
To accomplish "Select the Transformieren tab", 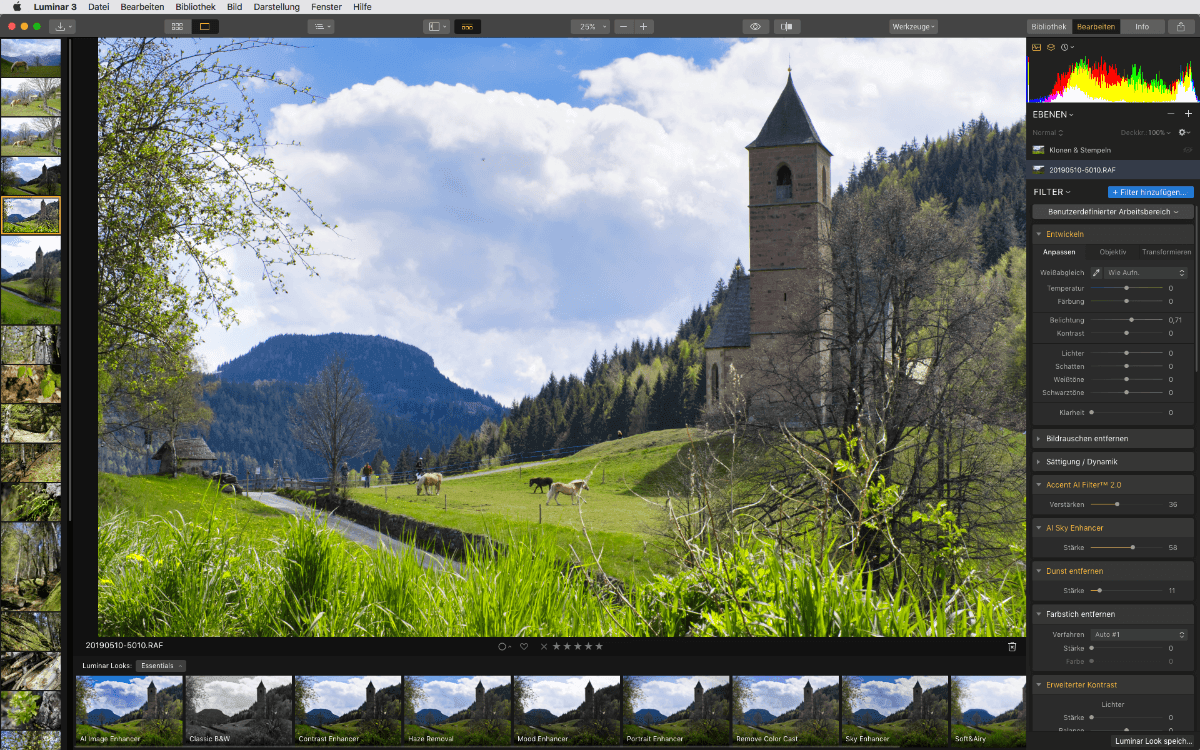I will pos(1166,252).
